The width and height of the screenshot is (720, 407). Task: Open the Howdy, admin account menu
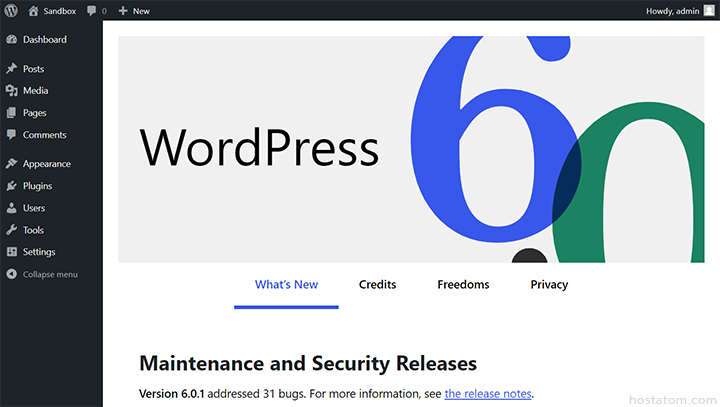tap(675, 10)
